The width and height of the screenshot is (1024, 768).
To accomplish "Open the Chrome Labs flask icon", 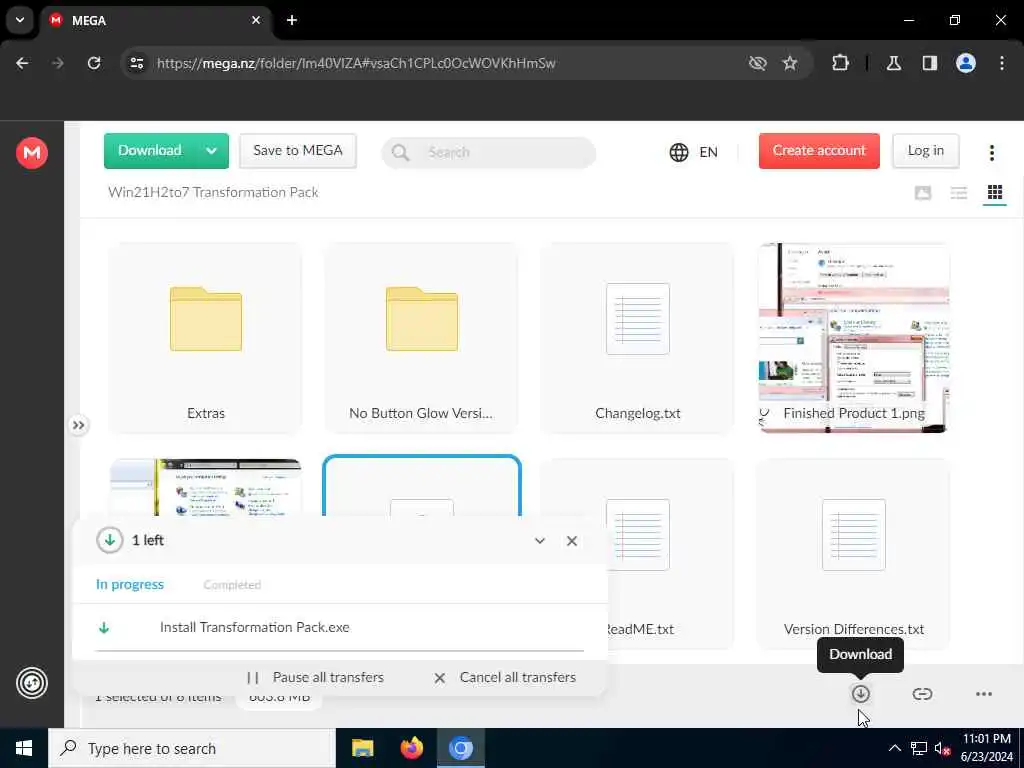I will (x=894, y=63).
